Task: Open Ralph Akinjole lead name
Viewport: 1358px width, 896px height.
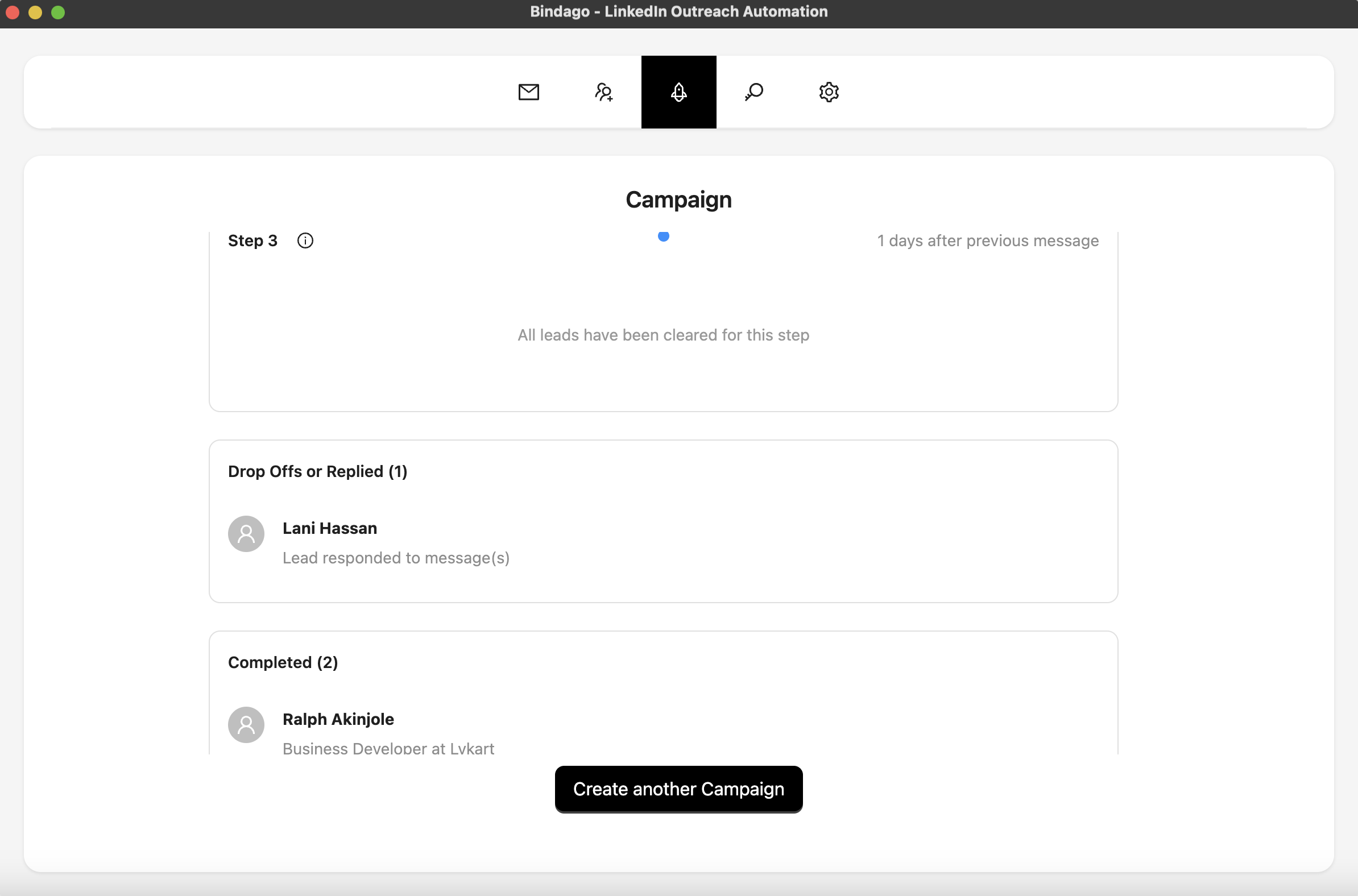Action: [x=338, y=719]
